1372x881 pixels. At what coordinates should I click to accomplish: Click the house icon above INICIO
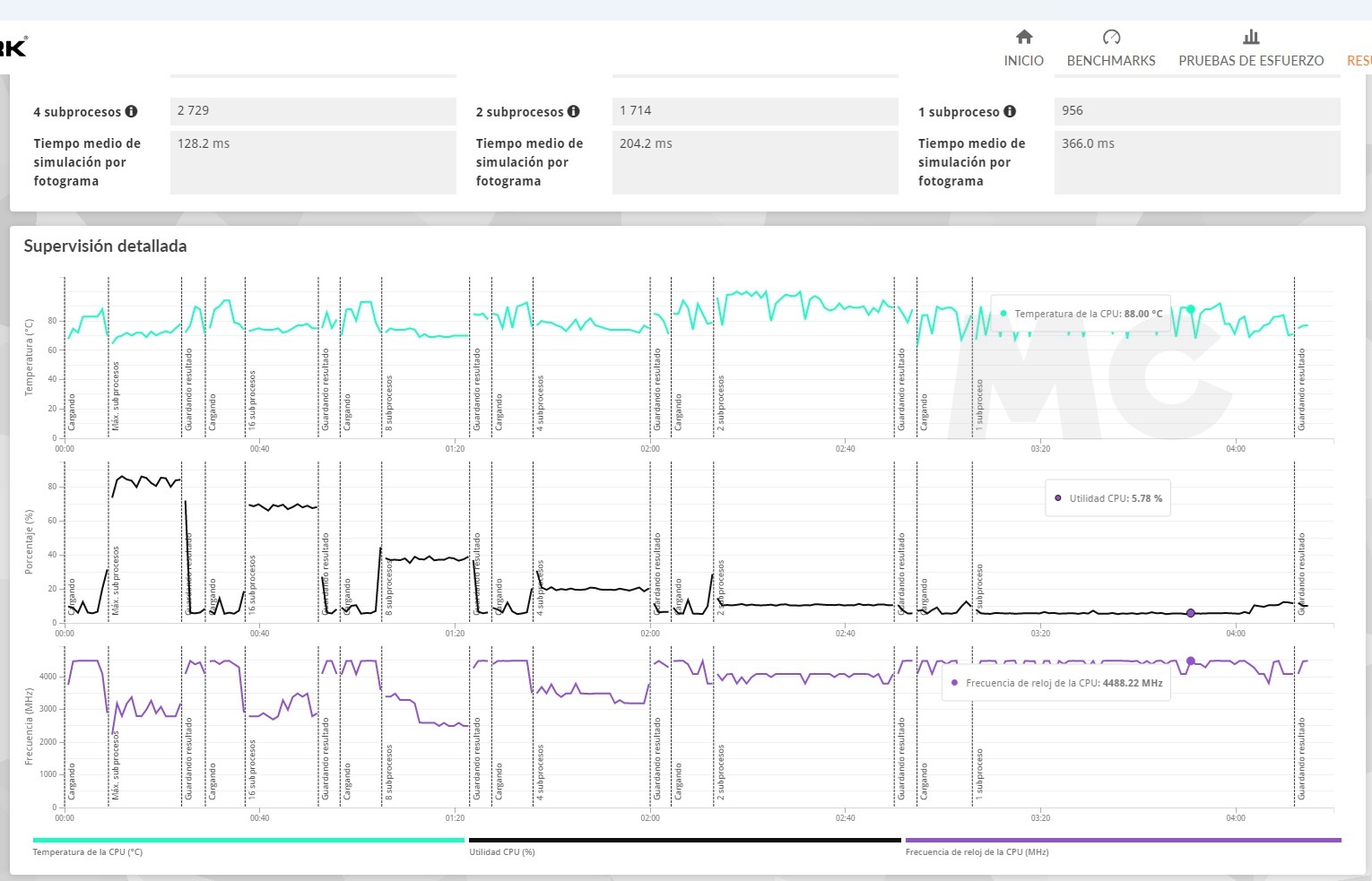(x=1023, y=37)
